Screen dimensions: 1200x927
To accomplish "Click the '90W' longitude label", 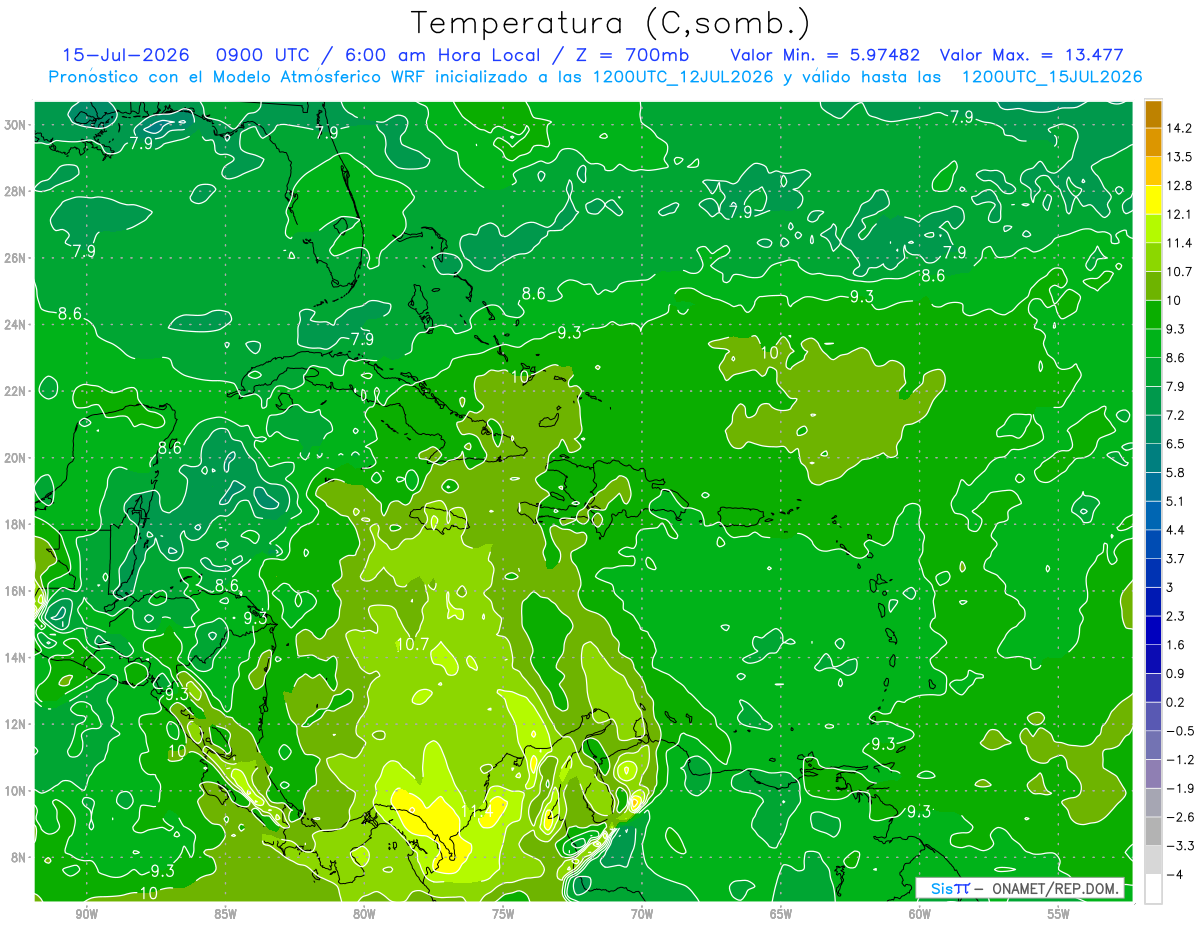I will [86, 914].
